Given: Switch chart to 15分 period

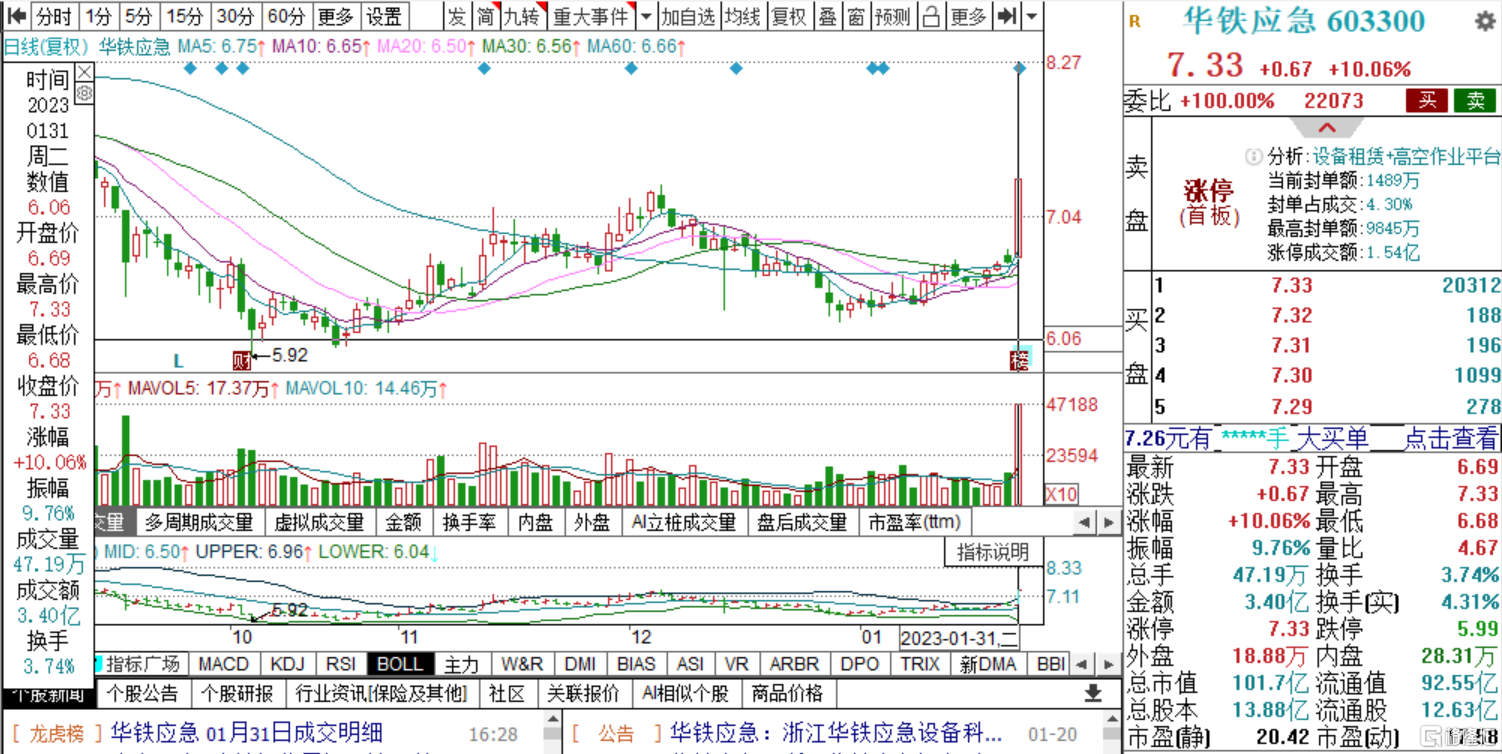Looking at the screenshot, I should tap(184, 16).
